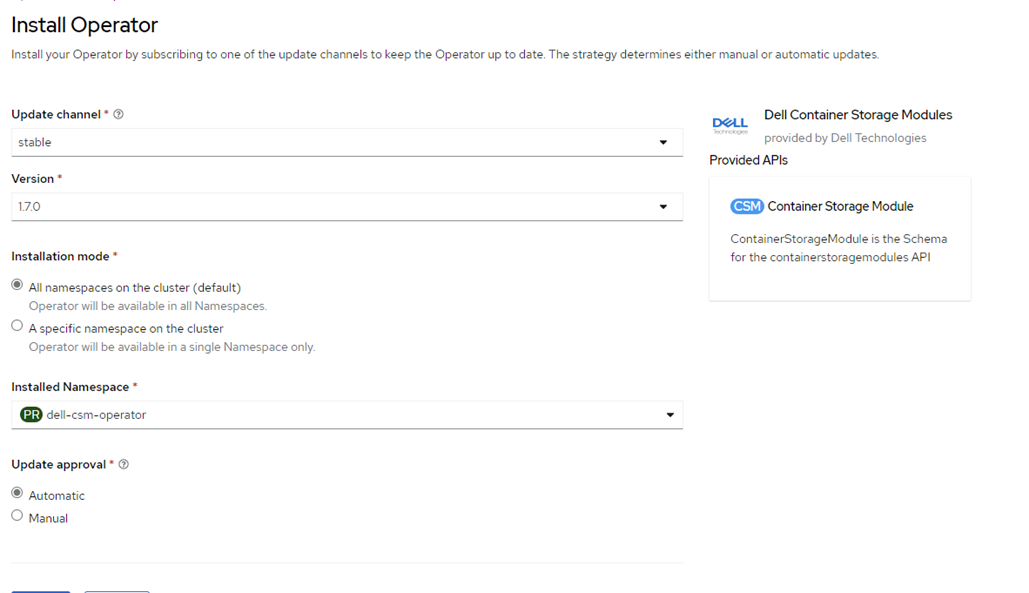Click the Update approval help icon
The image size is (1029, 593).
click(123, 464)
